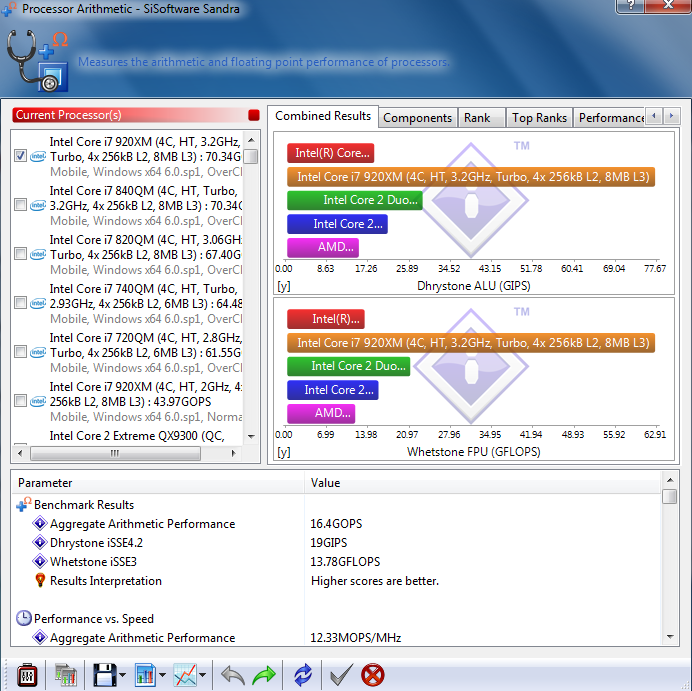Click processor list vertical scrollbar thumb
The height and width of the screenshot is (691, 692).
(251, 157)
